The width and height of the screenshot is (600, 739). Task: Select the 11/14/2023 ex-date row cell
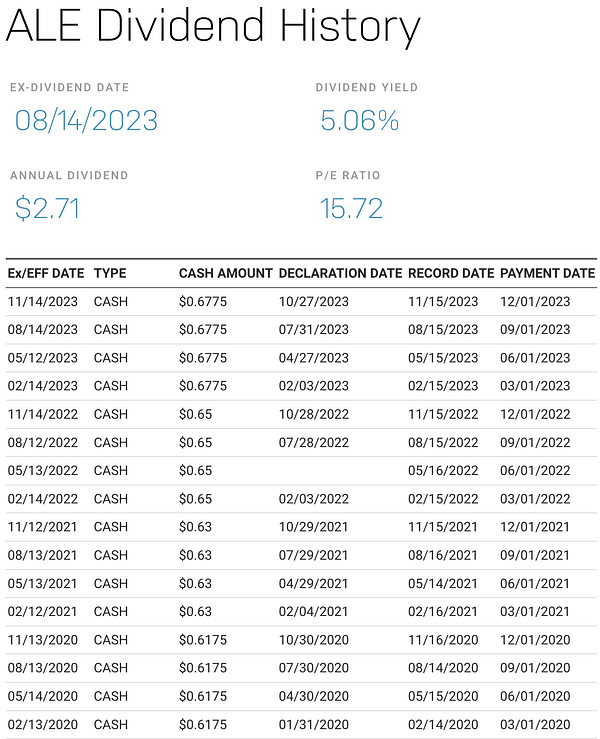(42, 301)
